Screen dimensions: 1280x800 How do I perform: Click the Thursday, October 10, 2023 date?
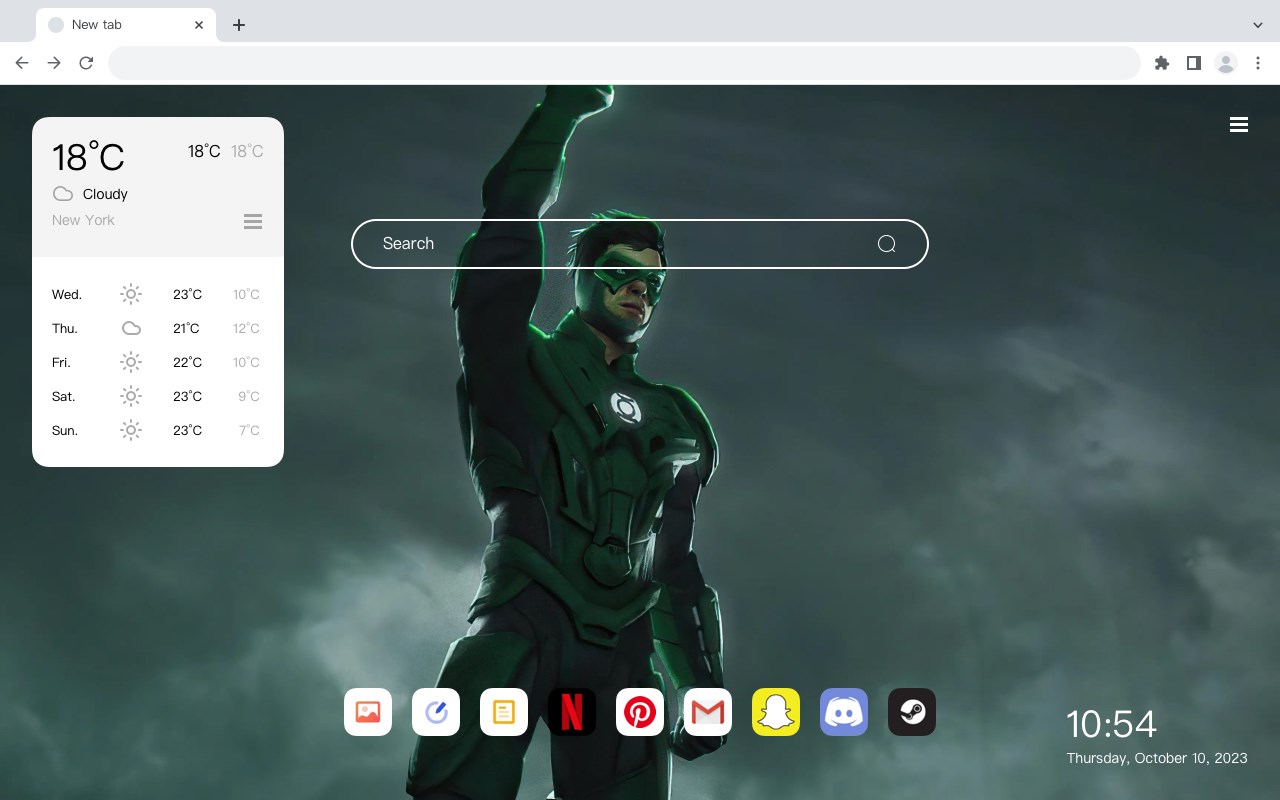pyautogui.click(x=1157, y=758)
